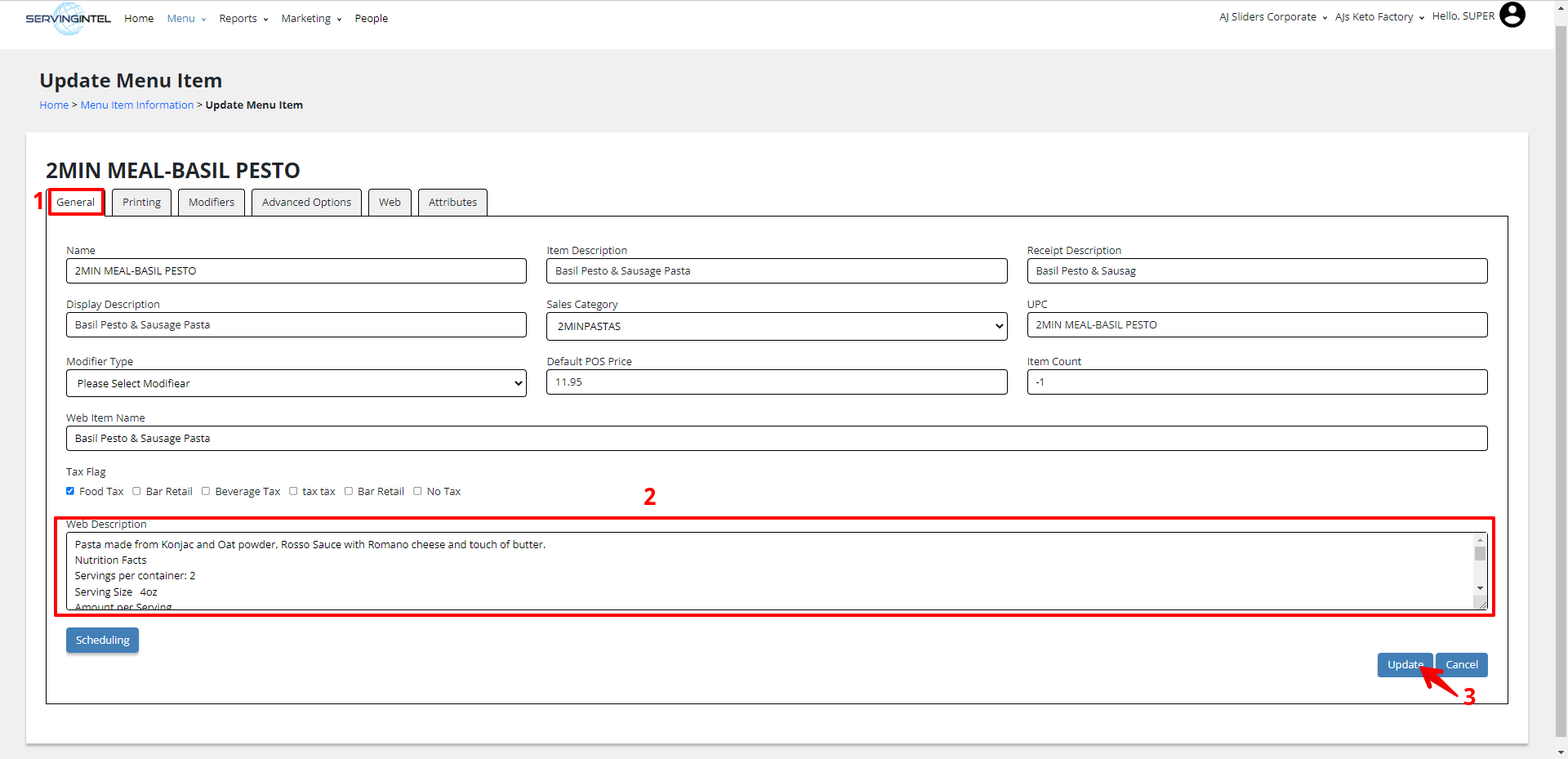
Task: Switch to the Modifiers tab
Action: (x=211, y=203)
